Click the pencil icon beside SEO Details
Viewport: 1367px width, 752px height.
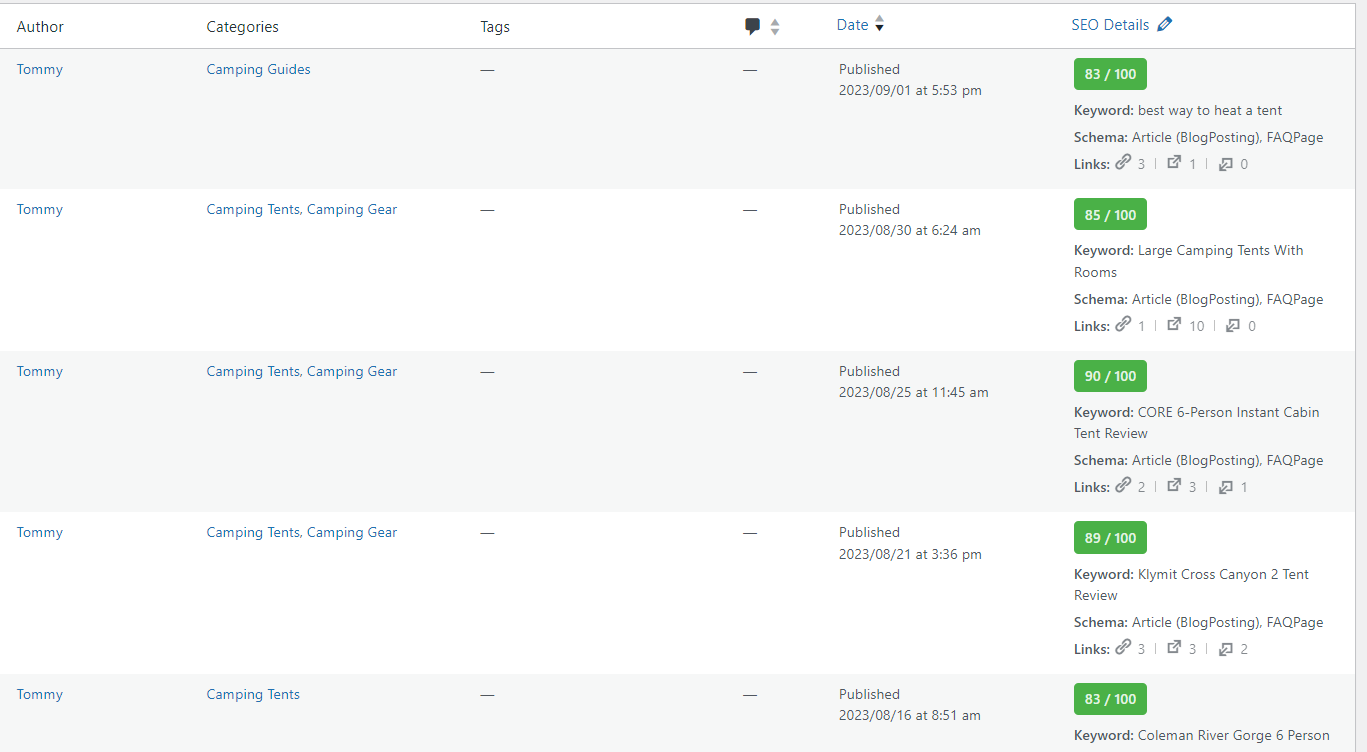1164,23
